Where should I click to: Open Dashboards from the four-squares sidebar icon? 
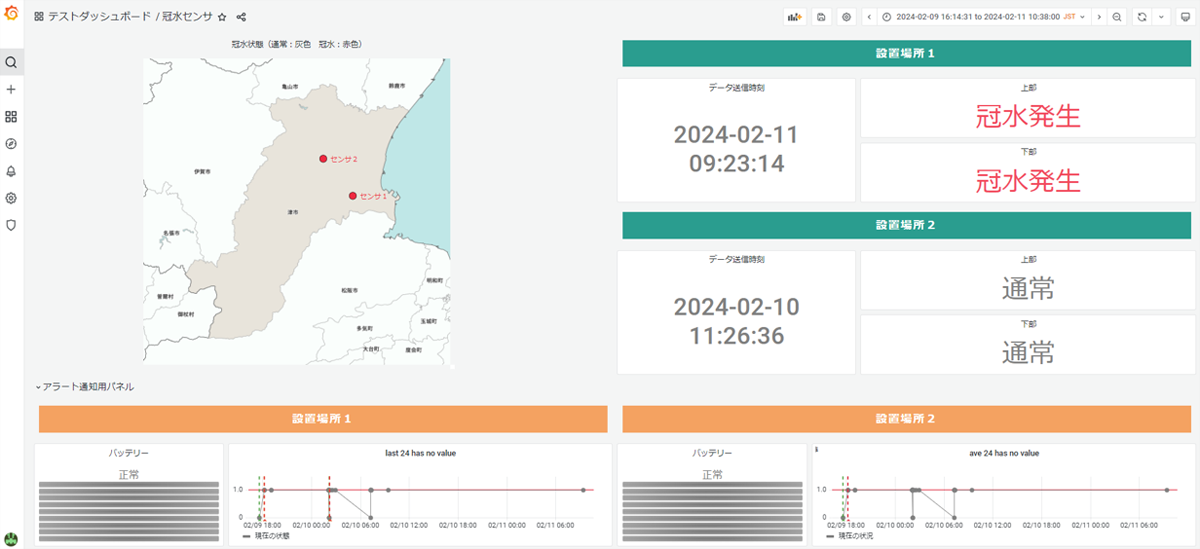[x=11, y=117]
